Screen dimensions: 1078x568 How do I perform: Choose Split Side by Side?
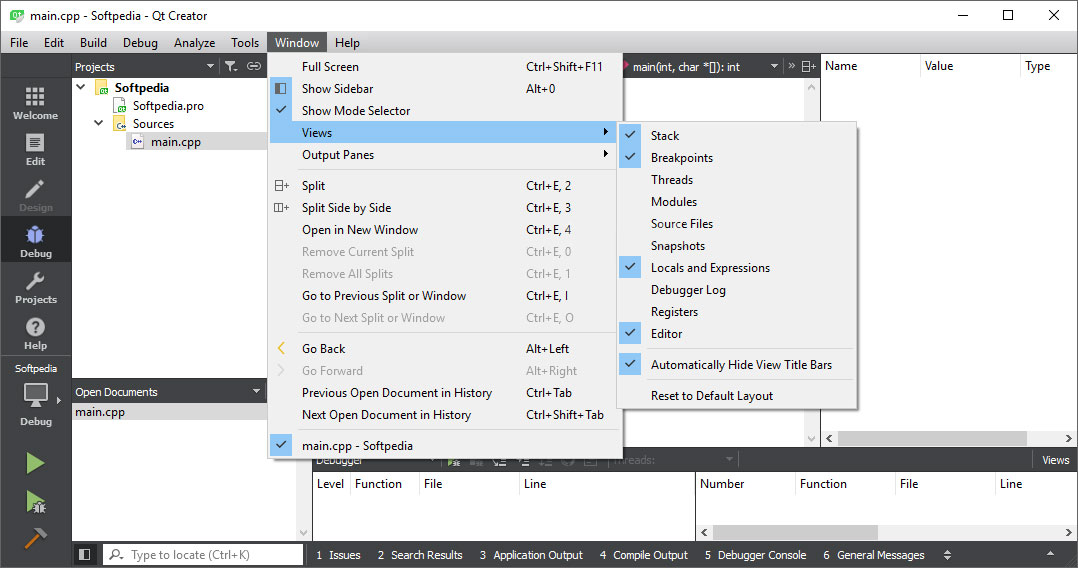pyautogui.click(x=346, y=208)
